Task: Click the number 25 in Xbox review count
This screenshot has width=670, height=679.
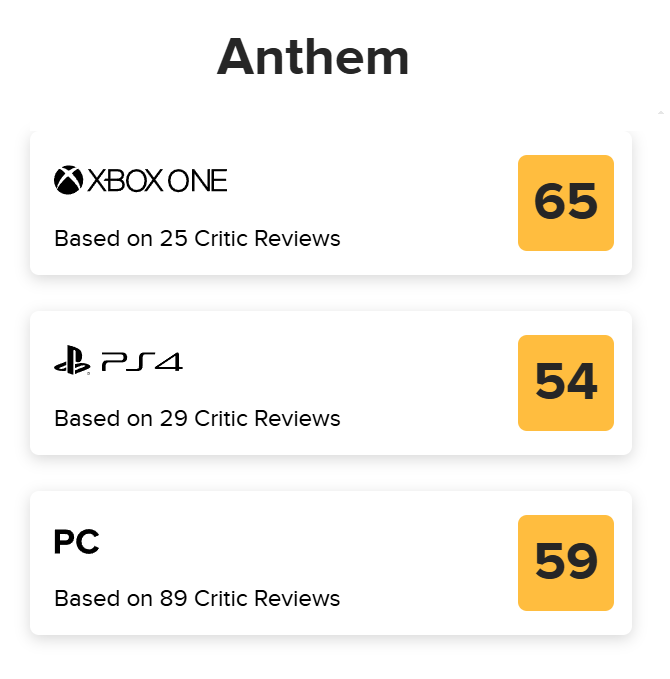Action: (x=173, y=239)
